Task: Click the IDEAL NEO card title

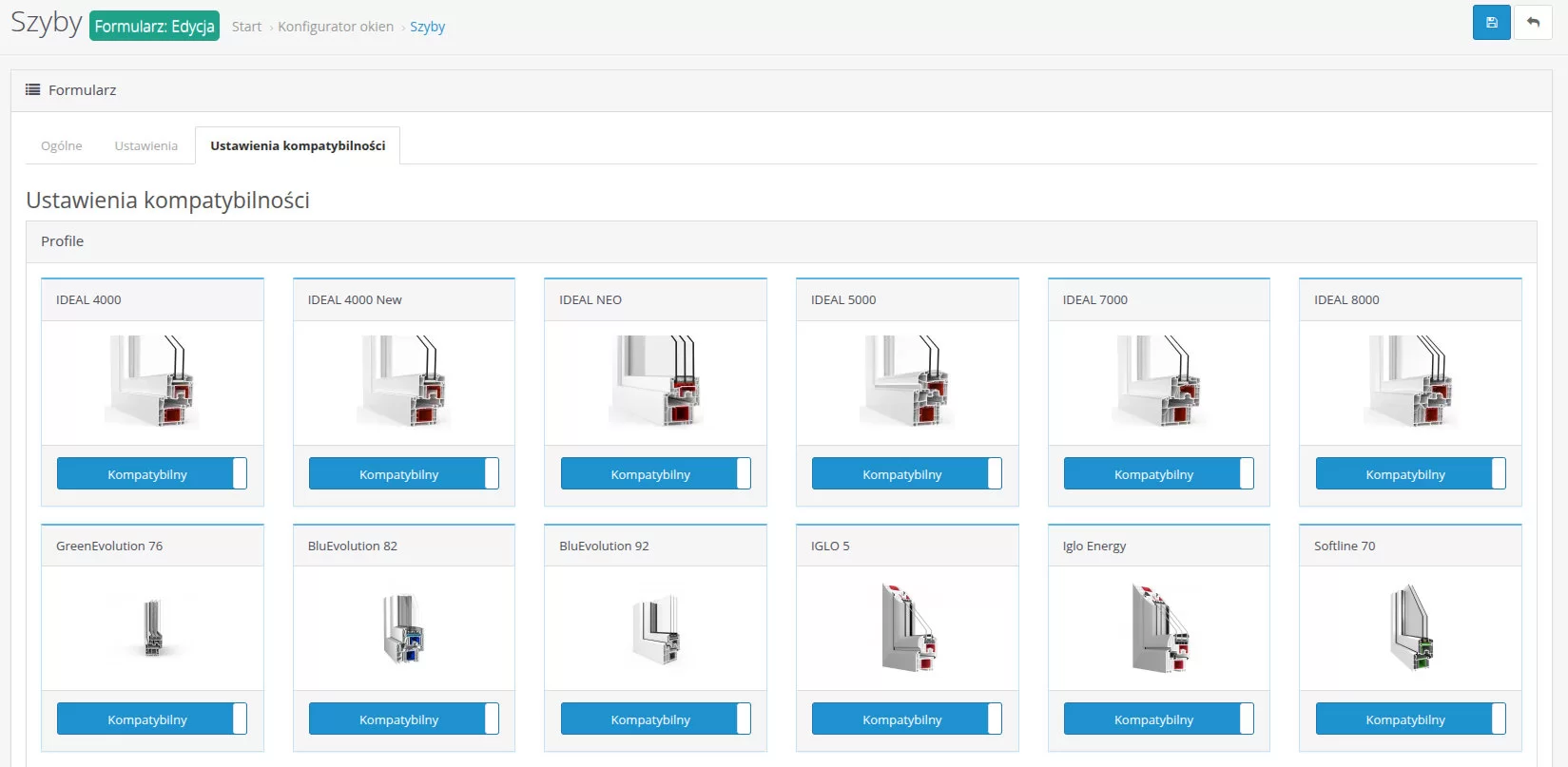Action: click(590, 299)
